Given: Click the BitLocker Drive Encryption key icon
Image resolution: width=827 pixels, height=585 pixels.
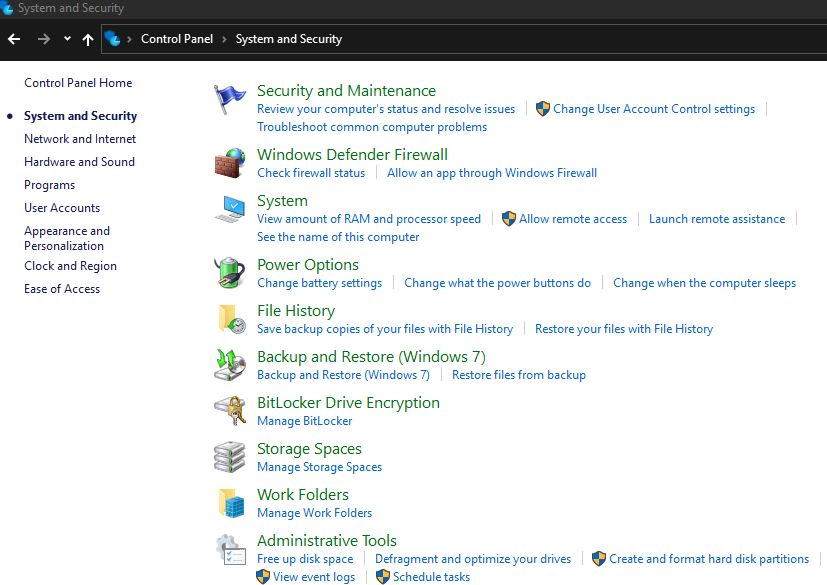Looking at the screenshot, I should click(229, 410).
